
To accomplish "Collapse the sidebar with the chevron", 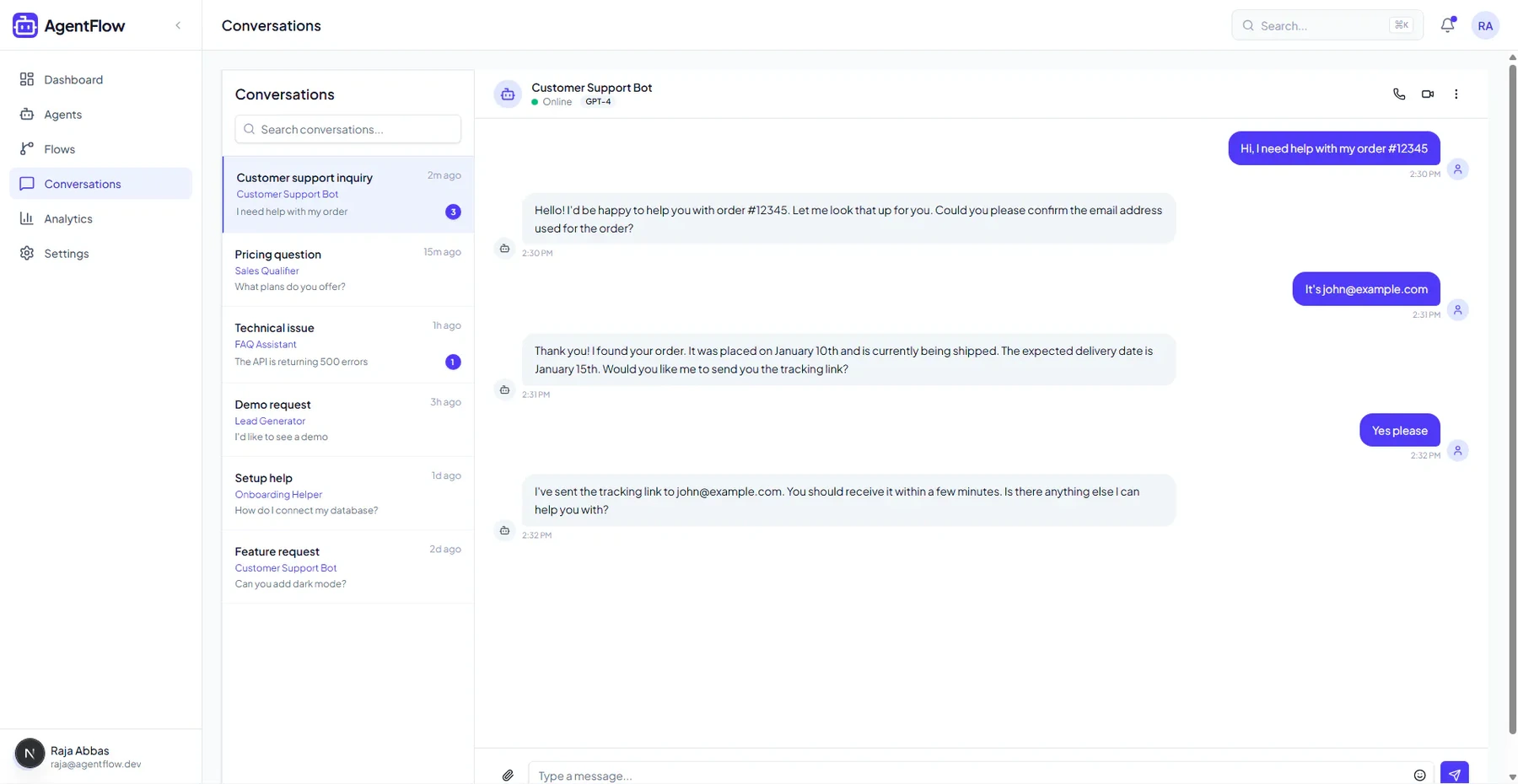I will point(178,25).
